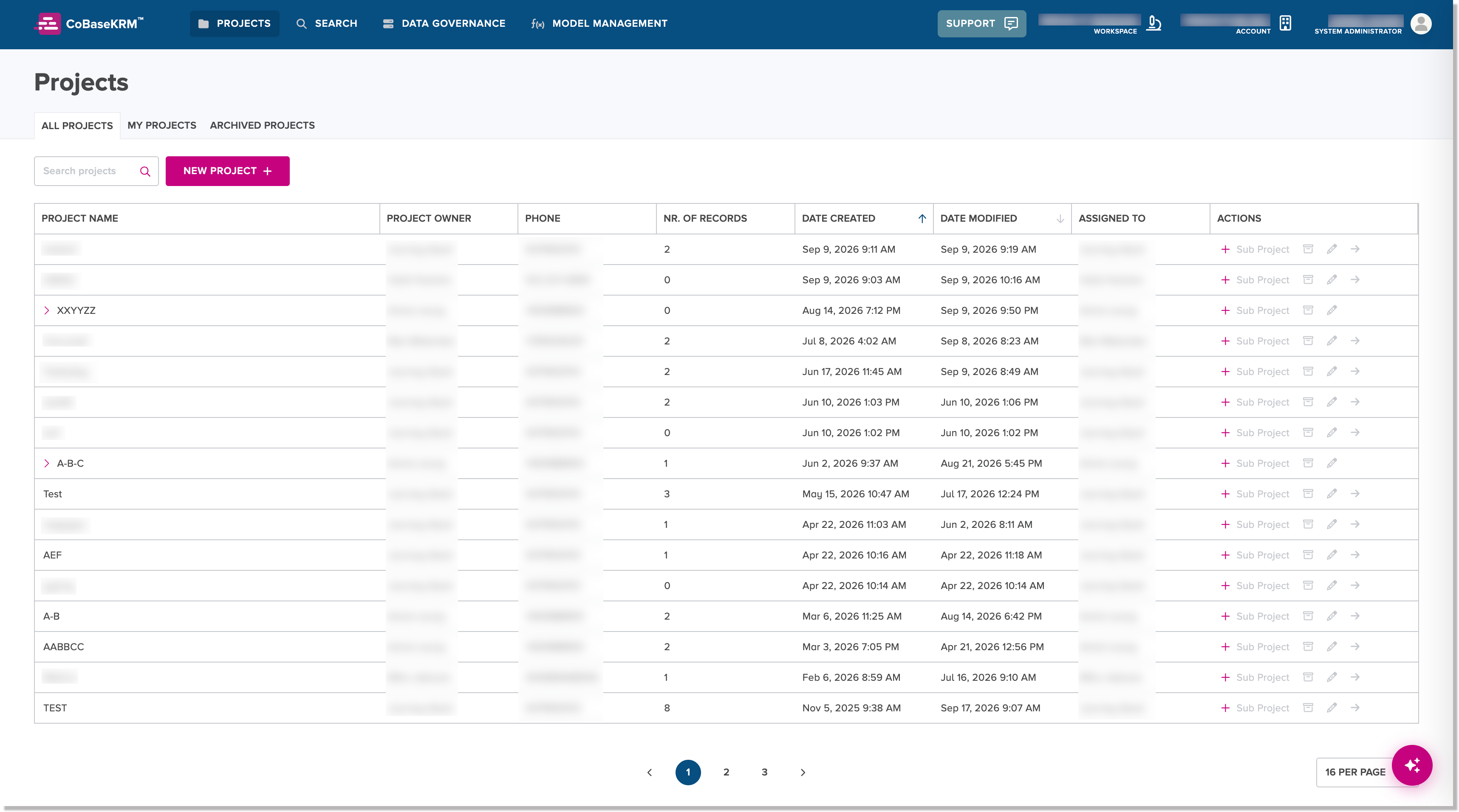This screenshot has width=1459, height=812.
Task: Sort by Date Created ascending arrow
Action: (x=922, y=219)
